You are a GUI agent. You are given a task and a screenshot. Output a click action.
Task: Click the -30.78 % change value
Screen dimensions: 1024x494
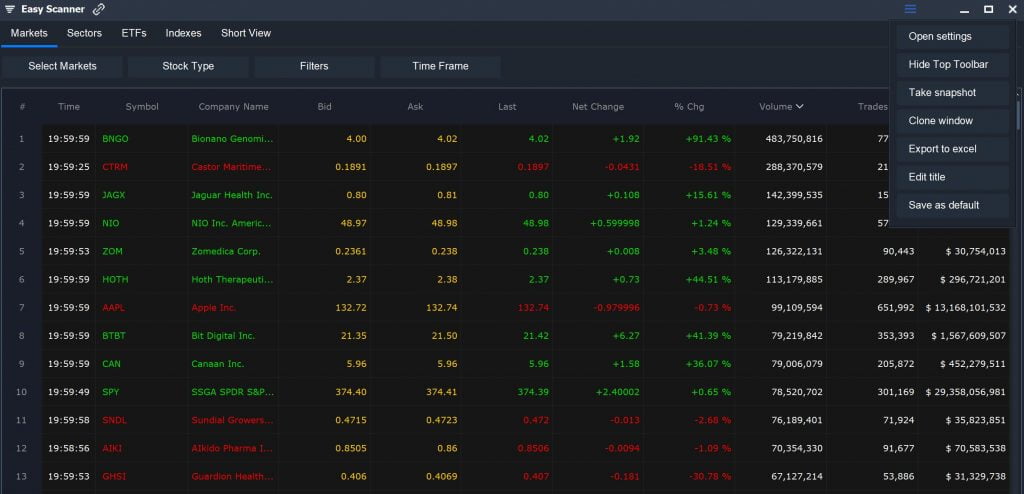(709, 476)
